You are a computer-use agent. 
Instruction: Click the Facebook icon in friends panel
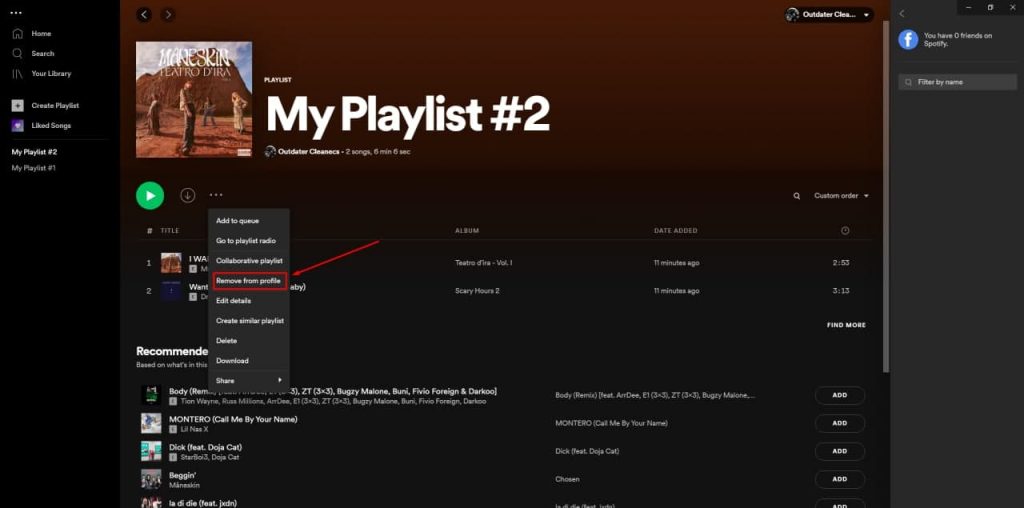click(908, 39)
